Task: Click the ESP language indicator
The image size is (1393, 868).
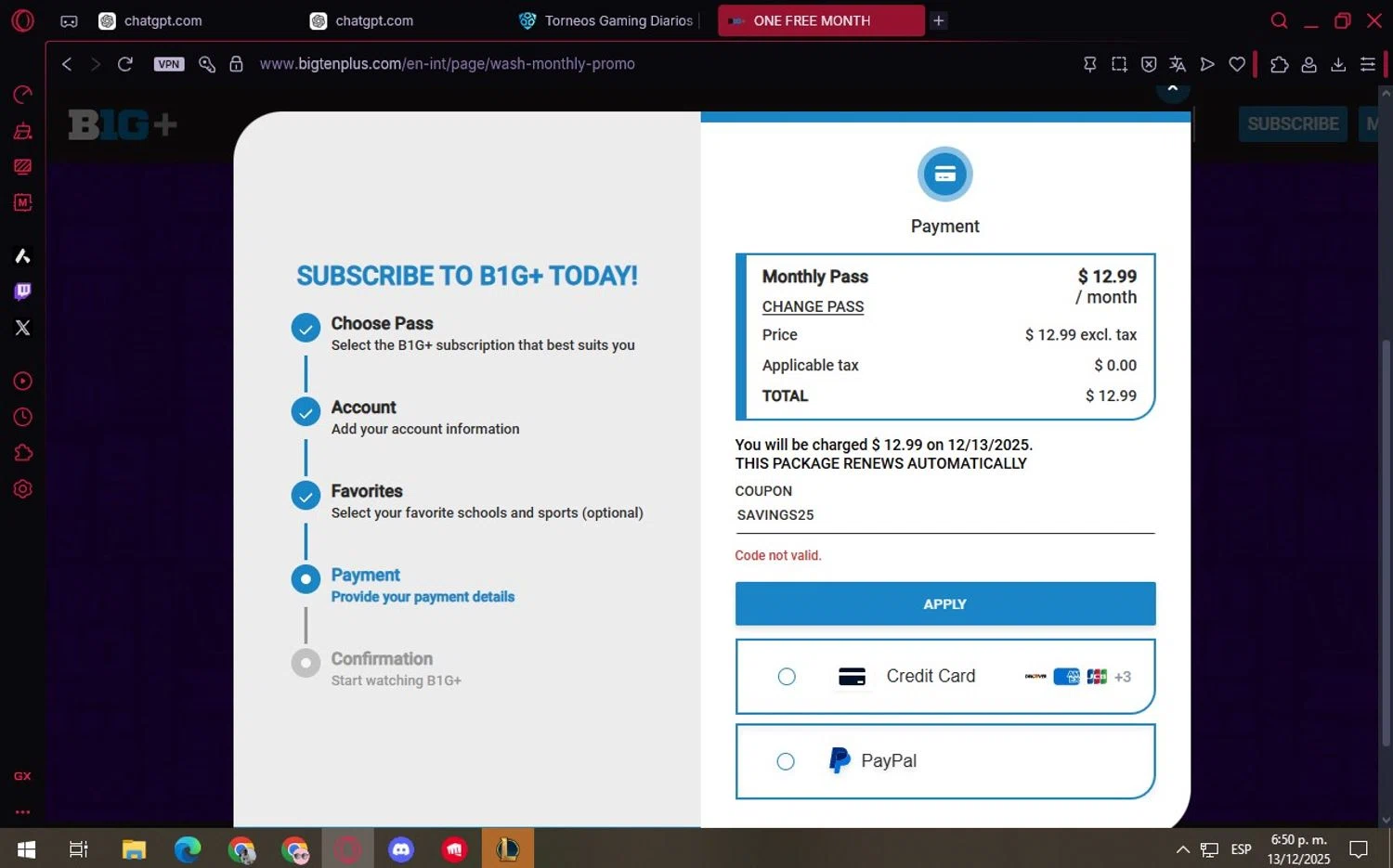Action: click(x=1241, y=849)
